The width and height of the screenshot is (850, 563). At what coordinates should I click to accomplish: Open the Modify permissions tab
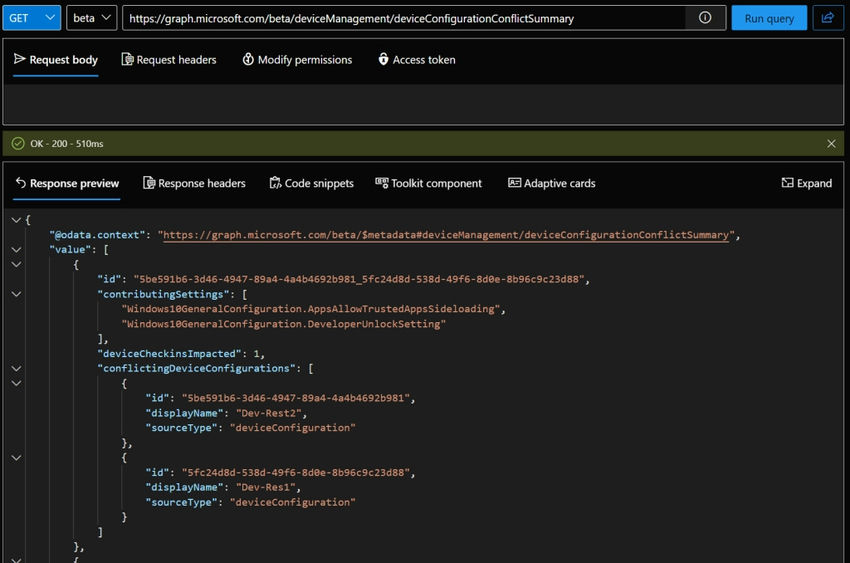(297, 60)
